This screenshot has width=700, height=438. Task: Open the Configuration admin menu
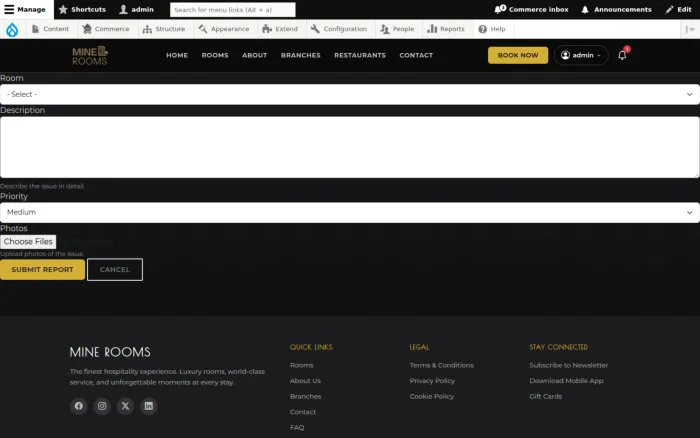click(x=338, y=29)
